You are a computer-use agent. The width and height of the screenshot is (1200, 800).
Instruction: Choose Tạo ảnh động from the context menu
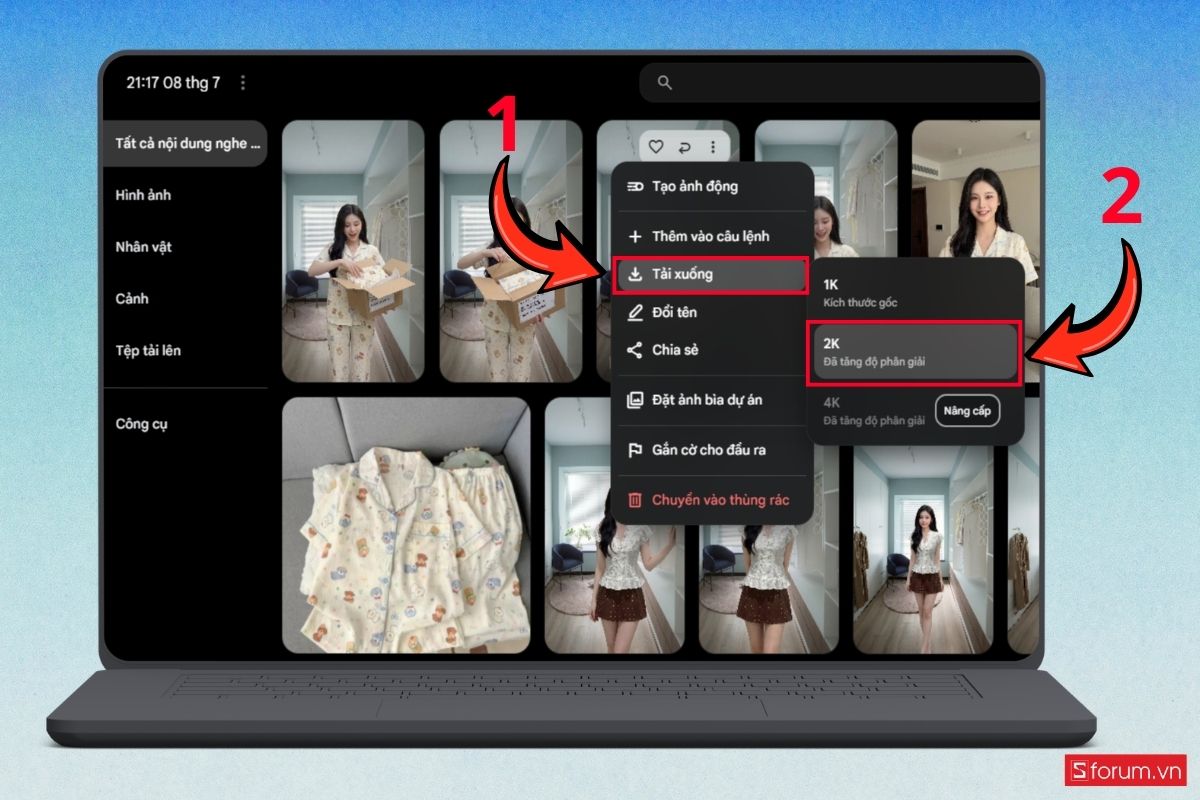pos(711,186)
